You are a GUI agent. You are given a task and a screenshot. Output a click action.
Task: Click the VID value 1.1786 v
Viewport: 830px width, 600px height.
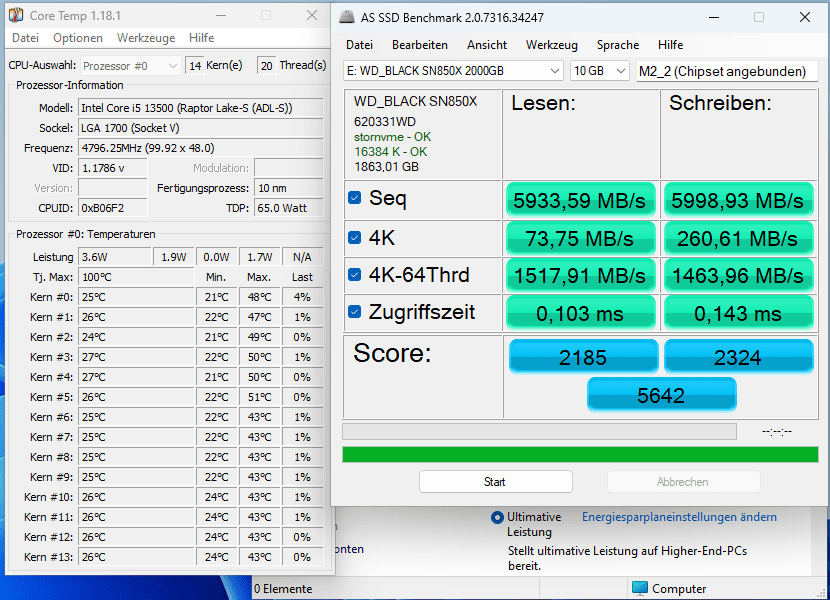click(x=113, y=168)
